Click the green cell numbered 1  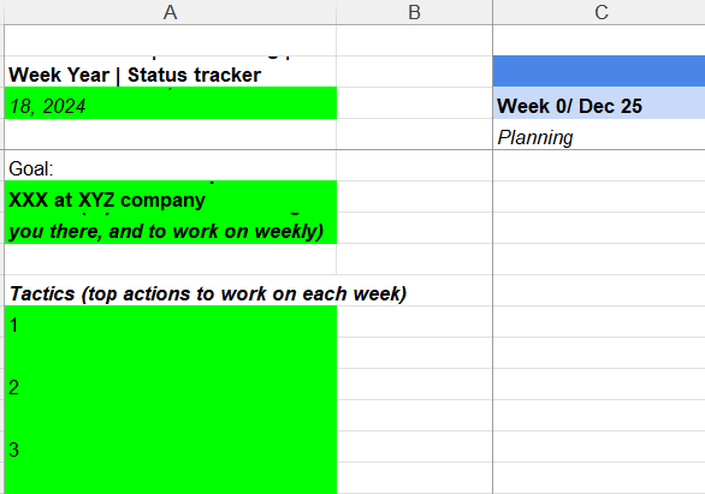(x=170, y=322)
